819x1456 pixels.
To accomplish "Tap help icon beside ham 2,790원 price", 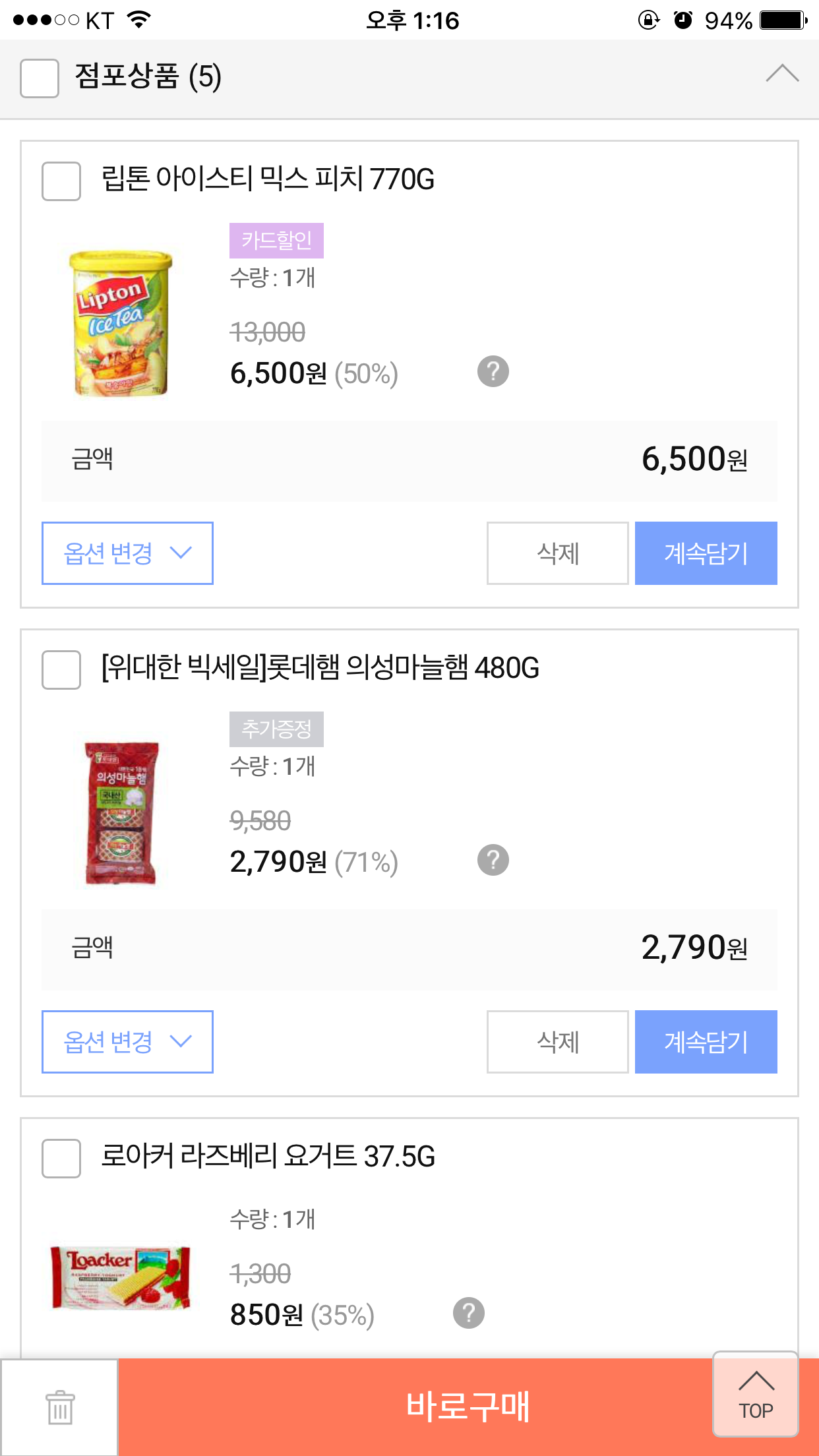I will tap(493, 860).
